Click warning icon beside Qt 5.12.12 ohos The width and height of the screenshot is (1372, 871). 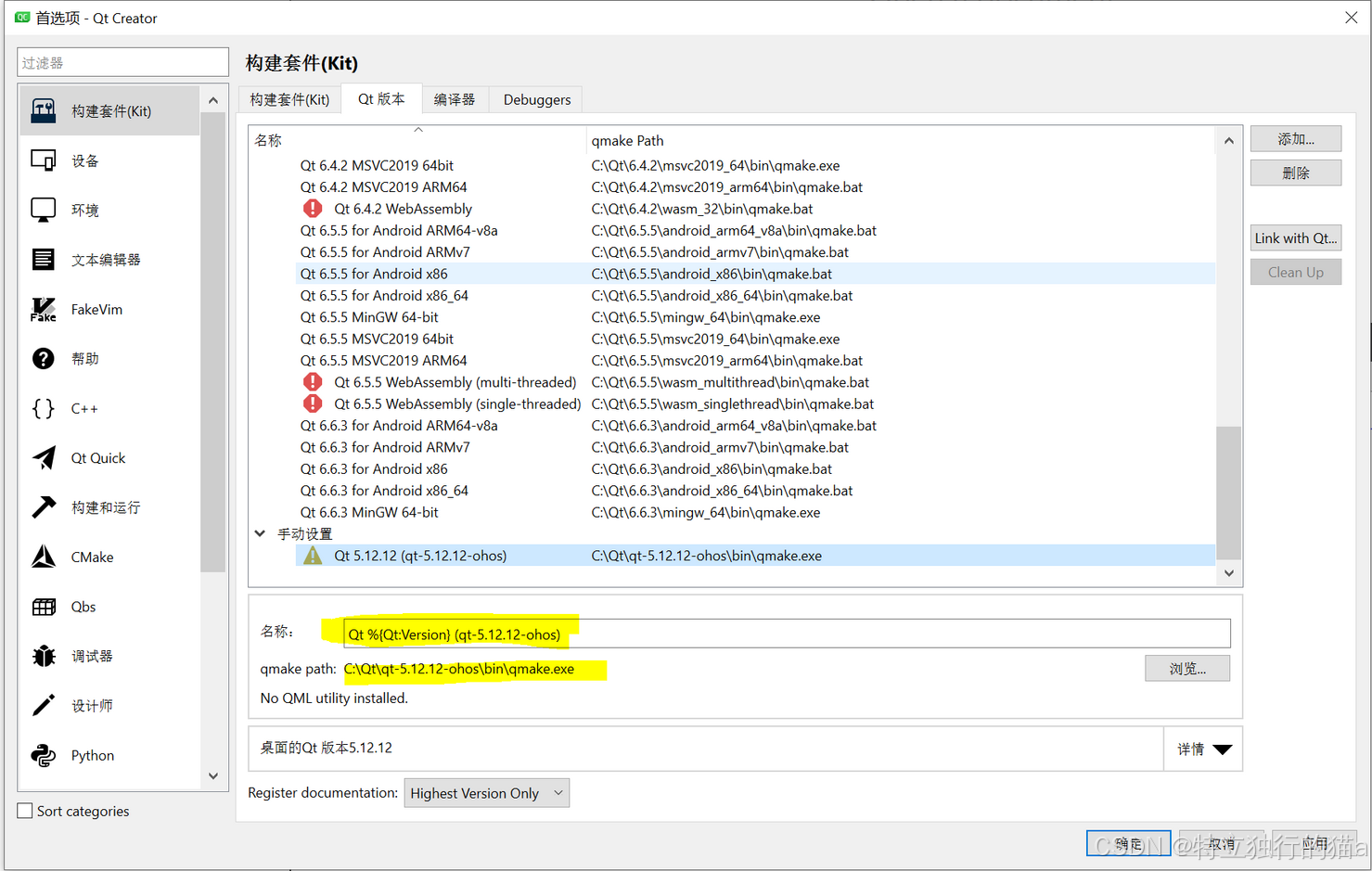click(x=314, y=556)
